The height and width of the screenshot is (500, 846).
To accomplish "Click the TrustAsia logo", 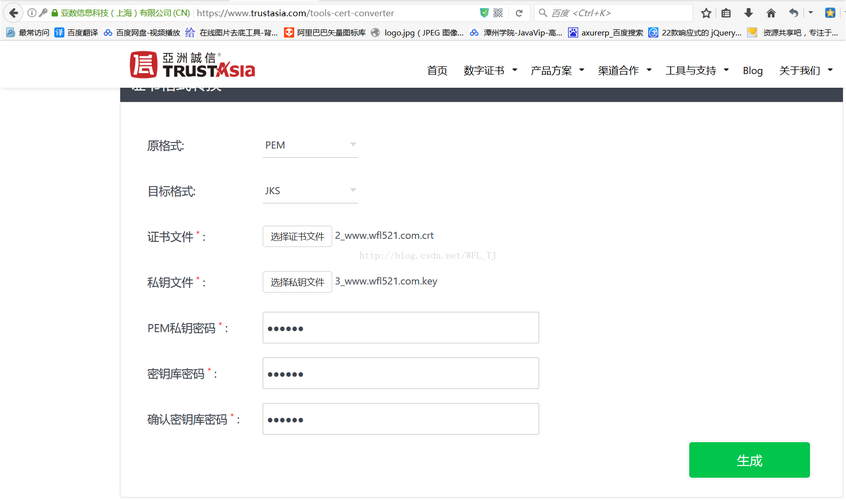I will 193,65.
